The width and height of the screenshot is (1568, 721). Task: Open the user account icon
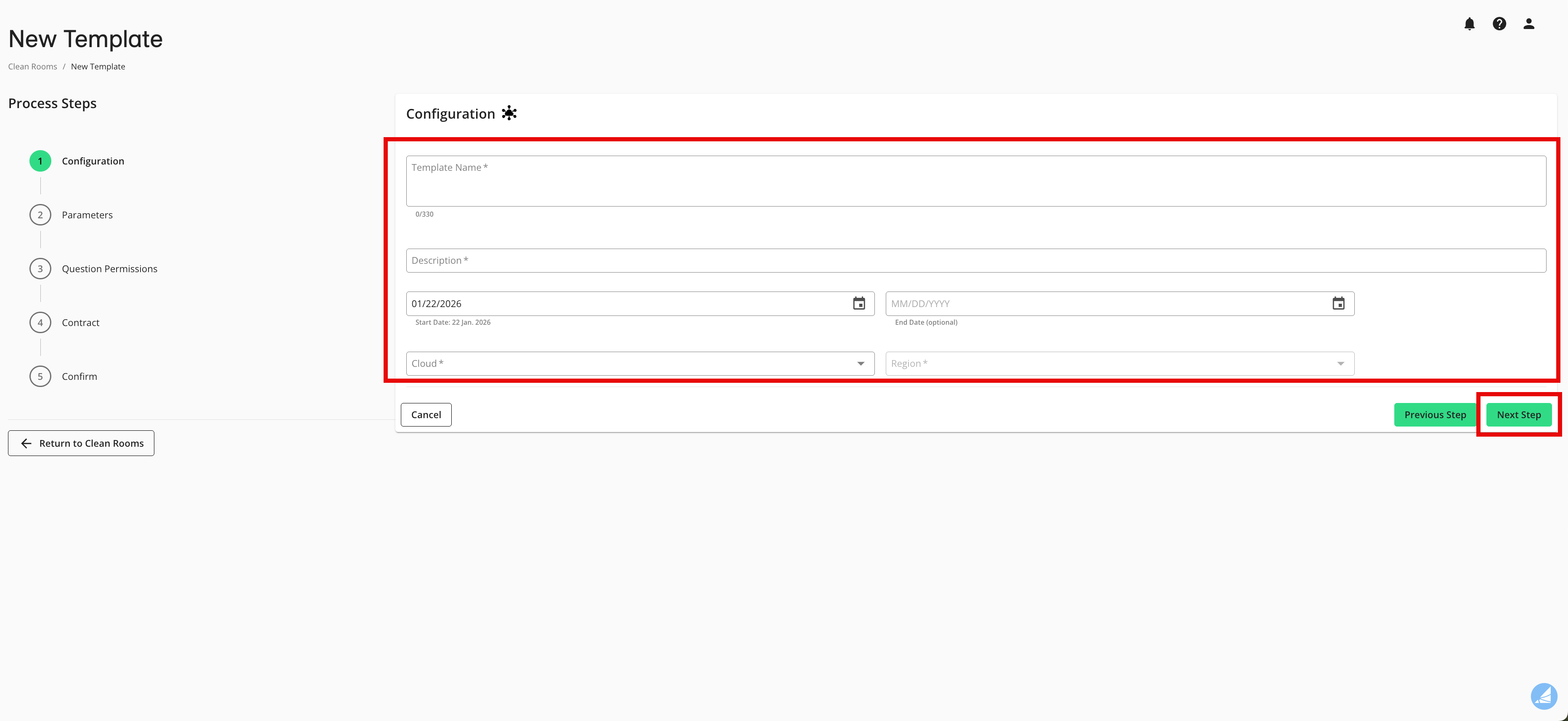click(1529, 24)
